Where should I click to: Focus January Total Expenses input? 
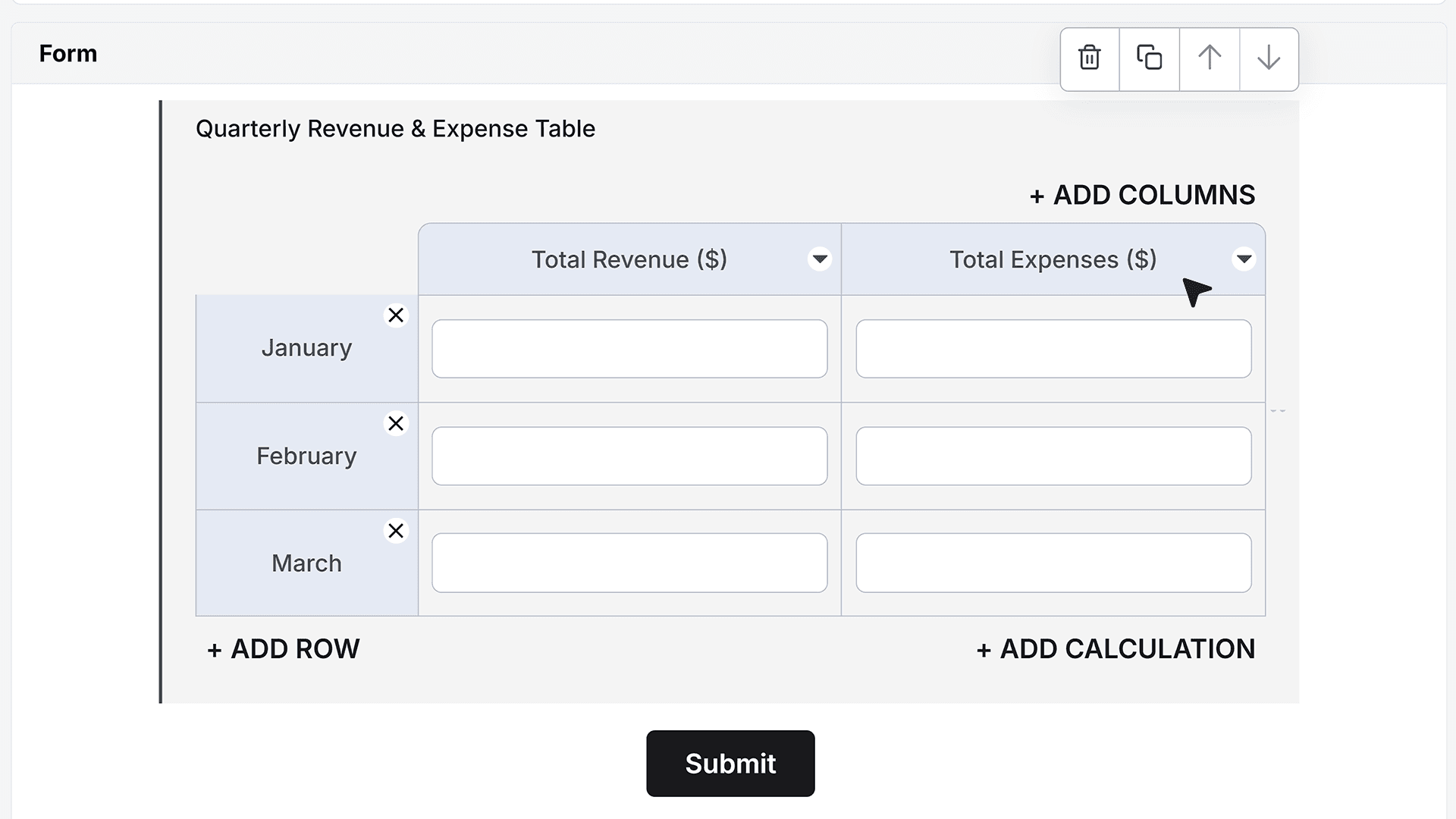(1053, 349)
